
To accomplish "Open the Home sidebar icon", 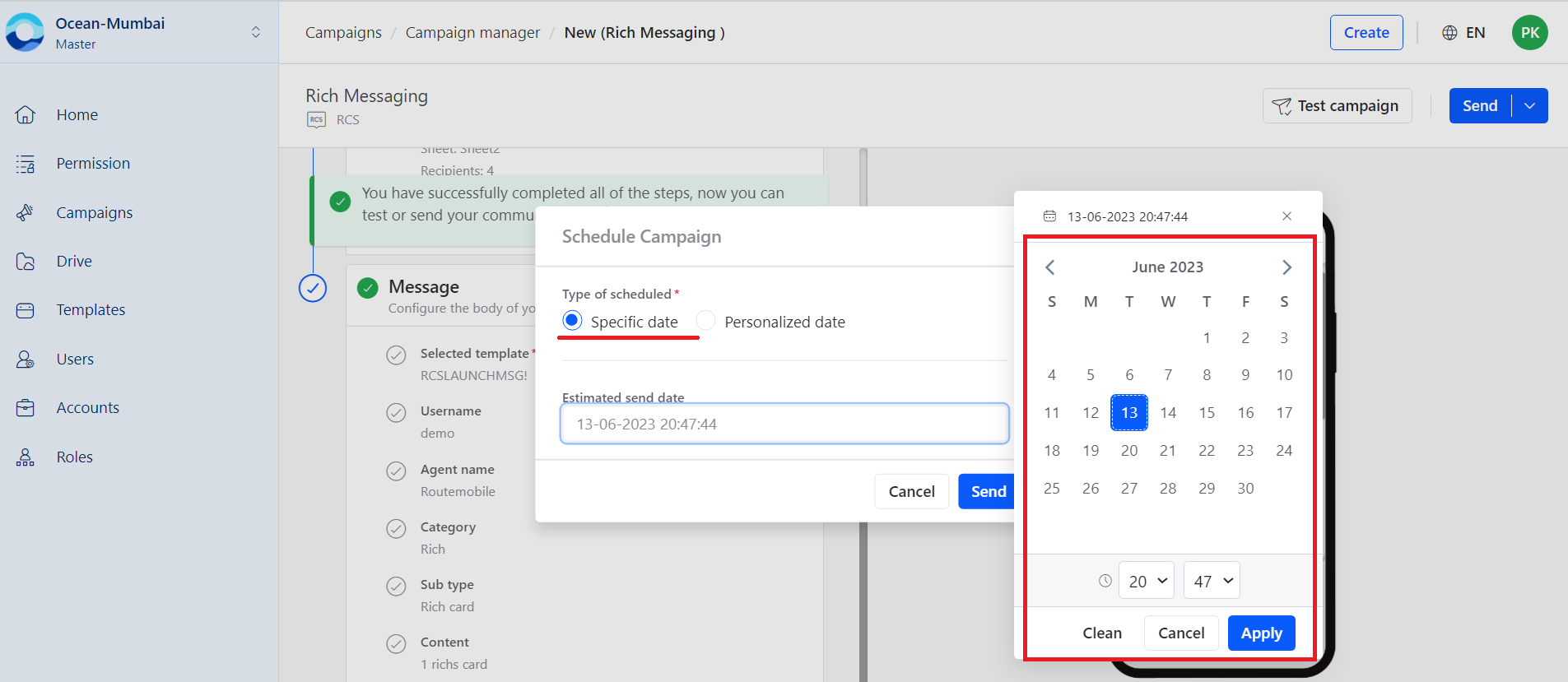I will (x=26, y=114).
